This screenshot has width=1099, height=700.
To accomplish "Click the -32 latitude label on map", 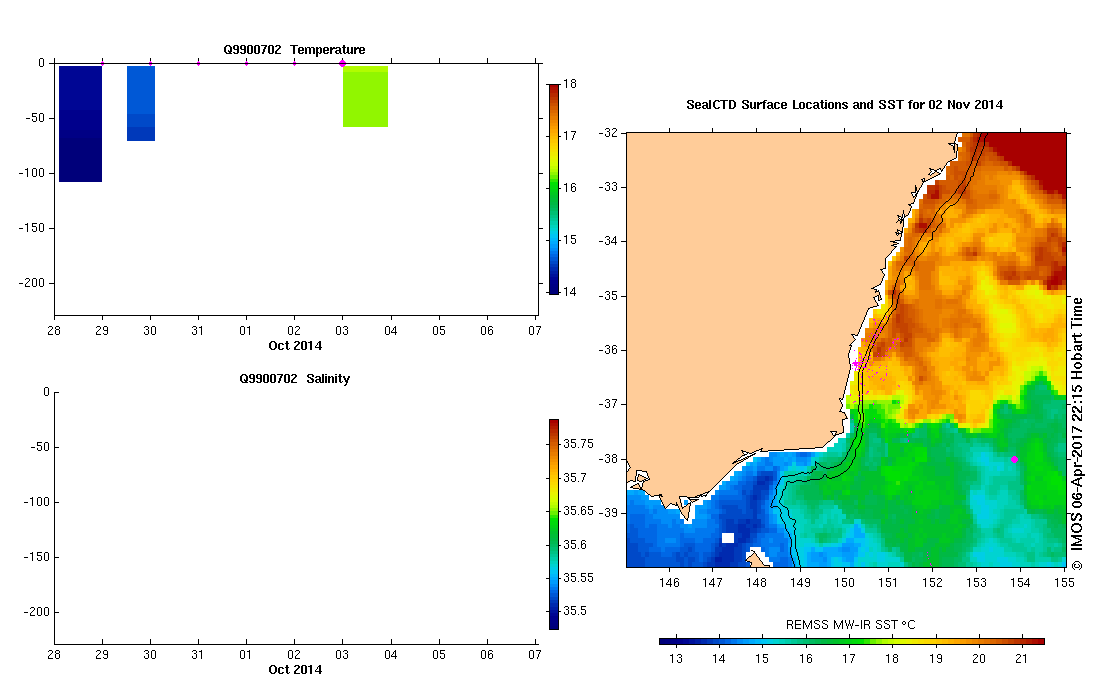I will pyautogui.click(x=608, y=132).
